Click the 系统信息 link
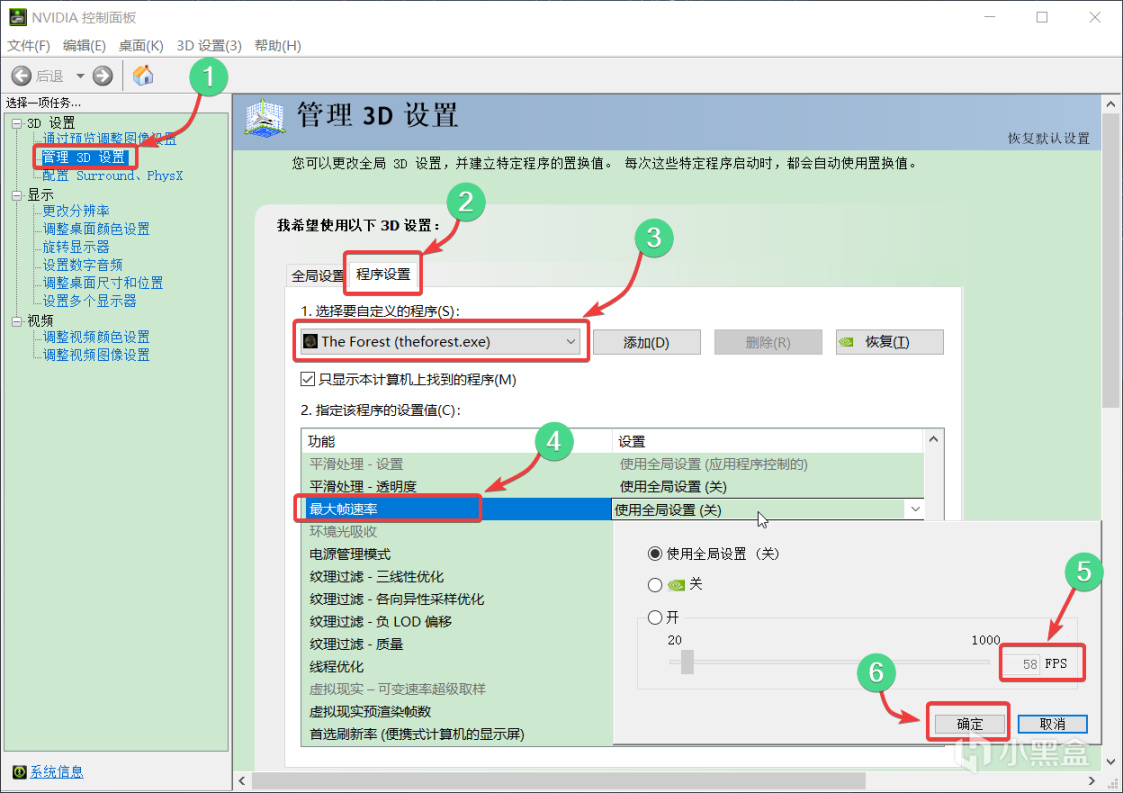This screenshot has height=793, width=1123. pyautogui.click(x=57, y=772)
